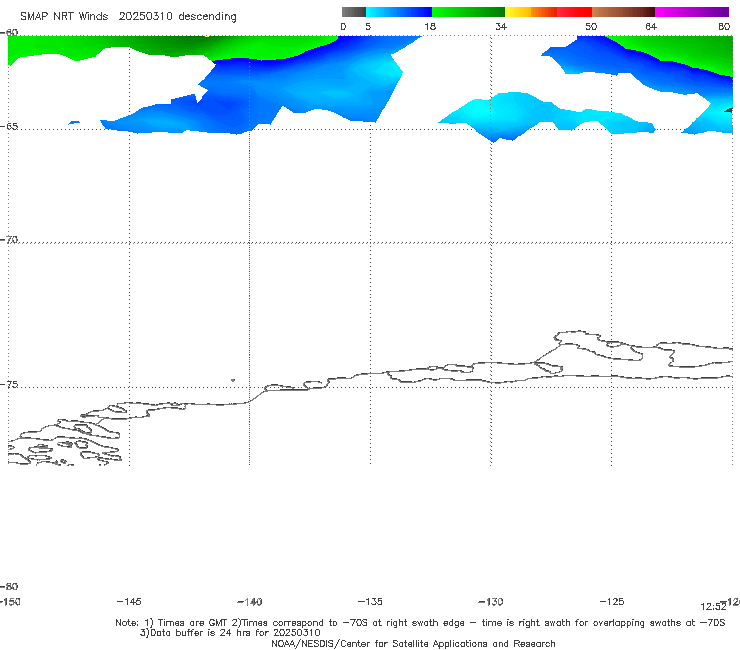The height and width of the screenshot is (650, 740).
Task: Click the longitude label '-145'
Action: coord(129,601)
